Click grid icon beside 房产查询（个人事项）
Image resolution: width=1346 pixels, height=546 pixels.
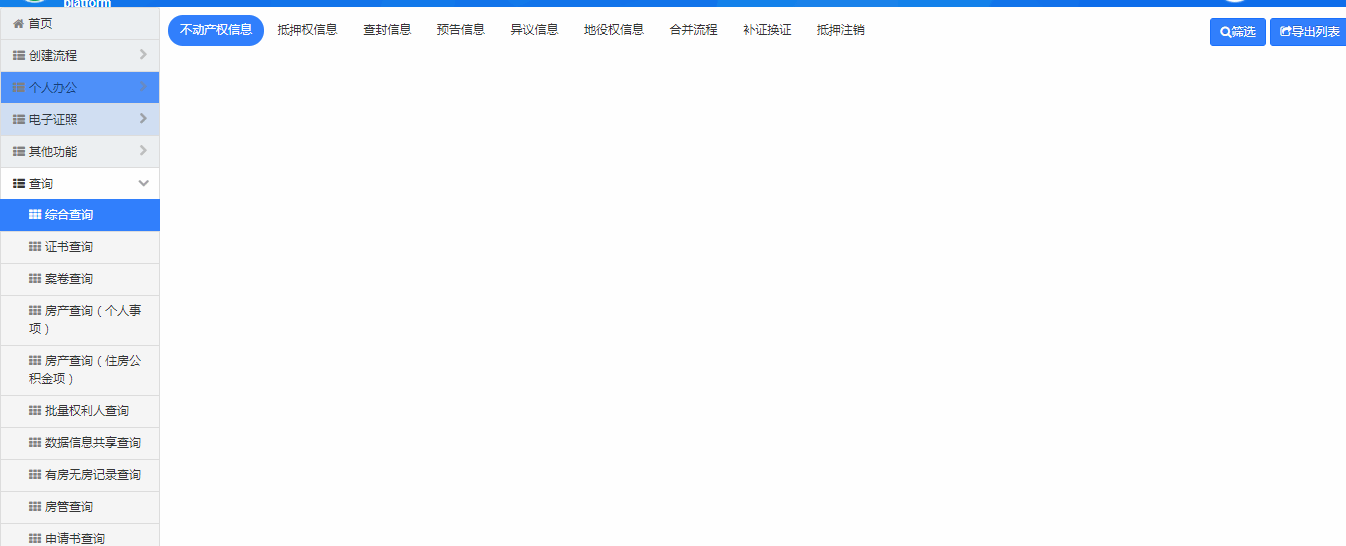[35, 311]
